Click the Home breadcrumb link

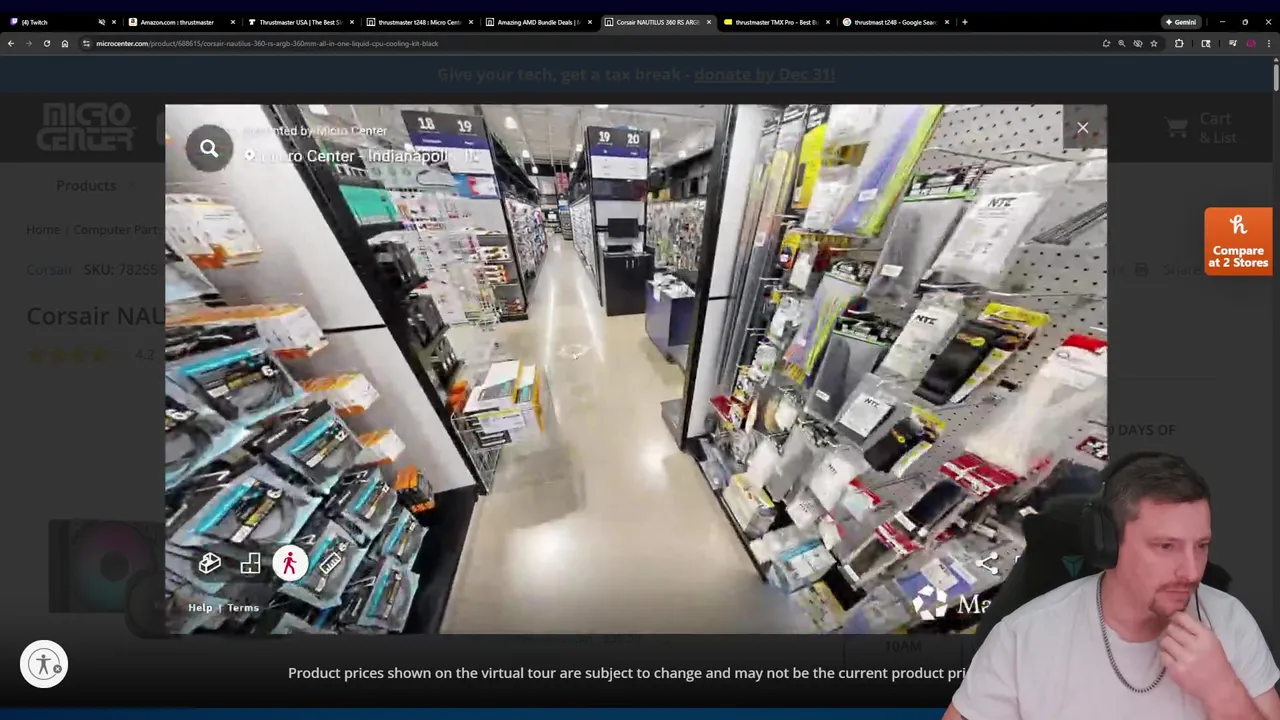tap(43, 229)
